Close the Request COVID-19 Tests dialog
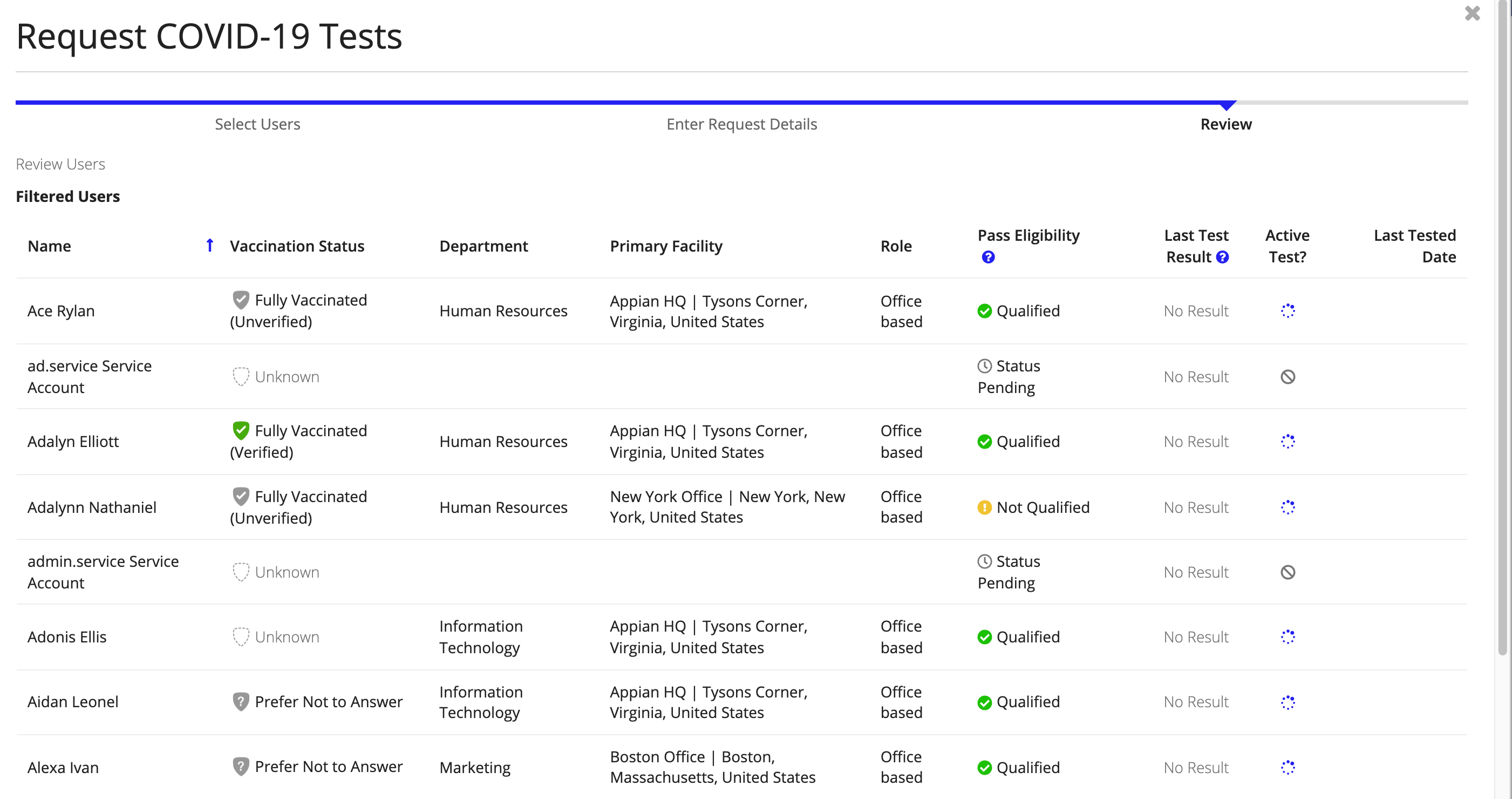Image resolution: width=1512 pixels, height=799 pixels. pyautogui.click(x=1472, y=13)
